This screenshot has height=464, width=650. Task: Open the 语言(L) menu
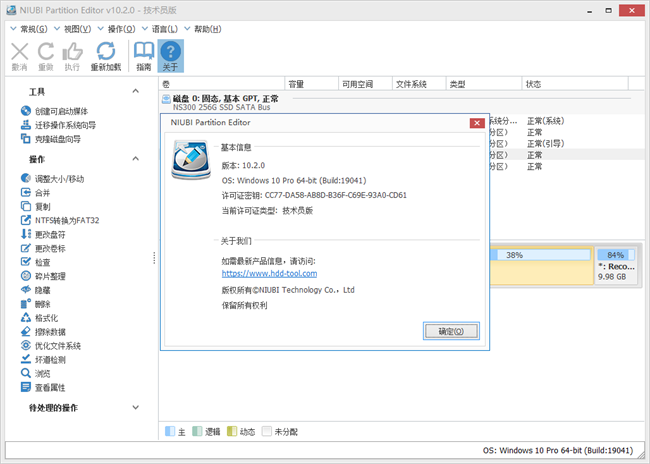click(x=160, y=29)
